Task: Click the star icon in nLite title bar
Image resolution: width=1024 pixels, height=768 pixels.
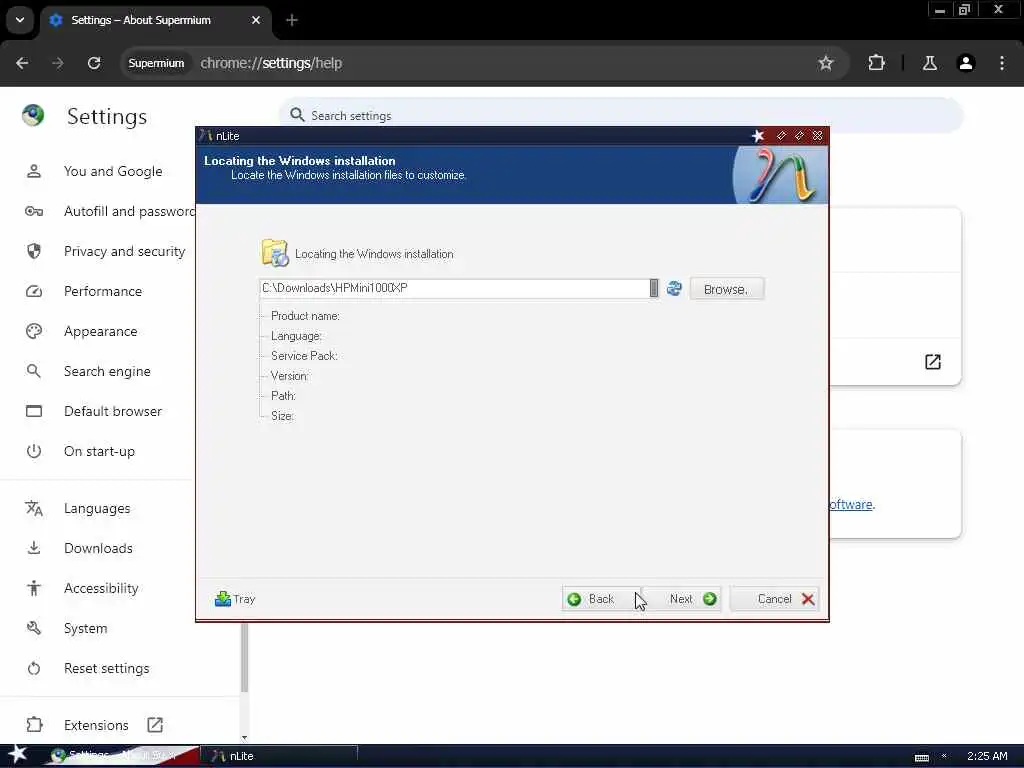Action: [x=758, y=136]
